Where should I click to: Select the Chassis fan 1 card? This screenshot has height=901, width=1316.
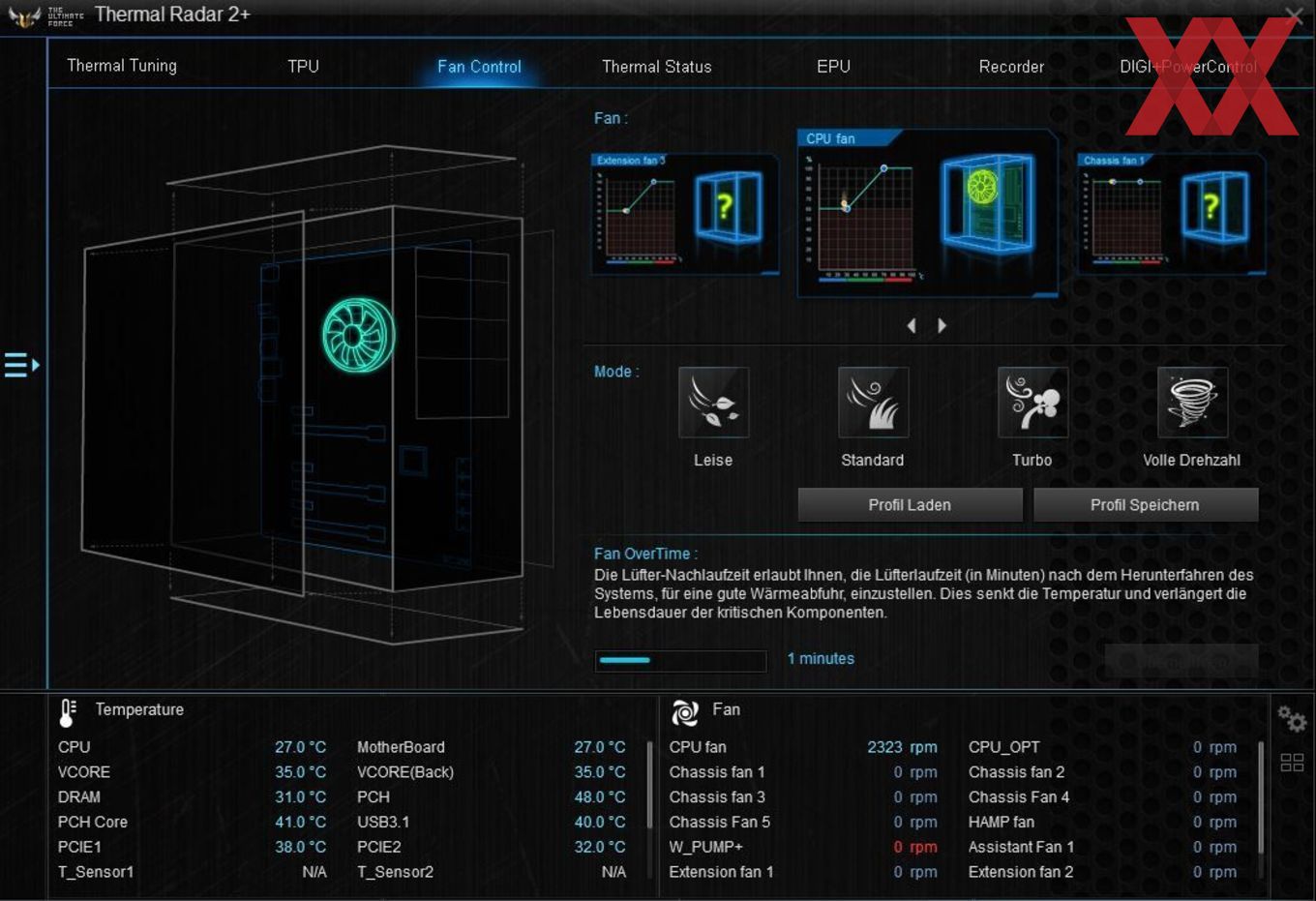point(1172,214)
